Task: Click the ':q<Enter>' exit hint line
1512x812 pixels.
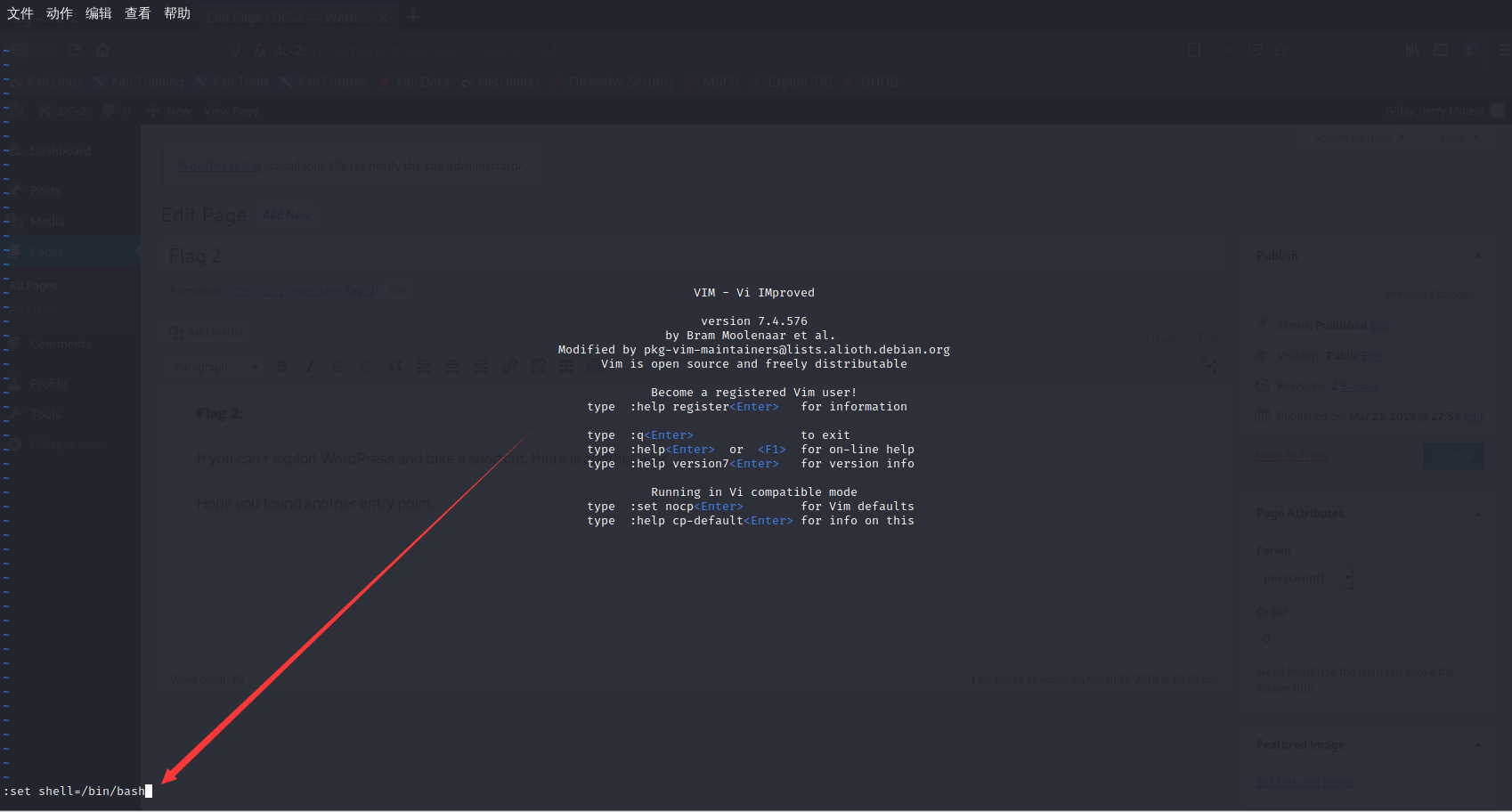Action: [x=719, y=434]
